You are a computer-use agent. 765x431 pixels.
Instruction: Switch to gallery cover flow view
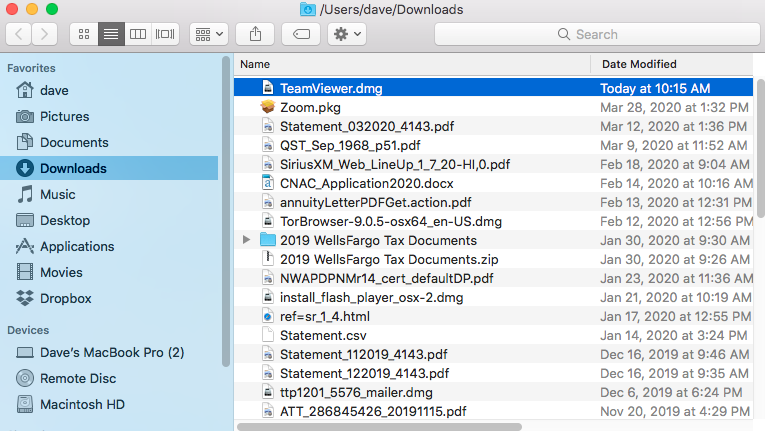(x=165, y=34)
